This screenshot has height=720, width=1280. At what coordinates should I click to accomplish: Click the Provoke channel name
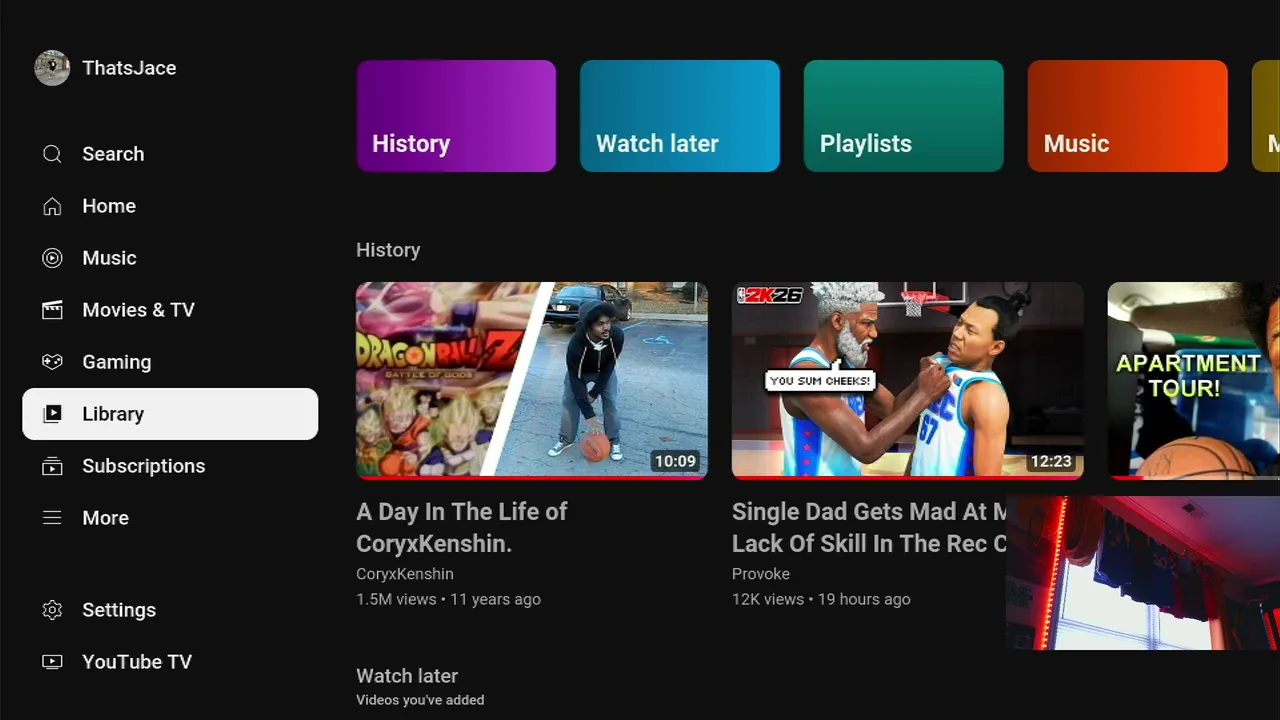click(761, 574)
